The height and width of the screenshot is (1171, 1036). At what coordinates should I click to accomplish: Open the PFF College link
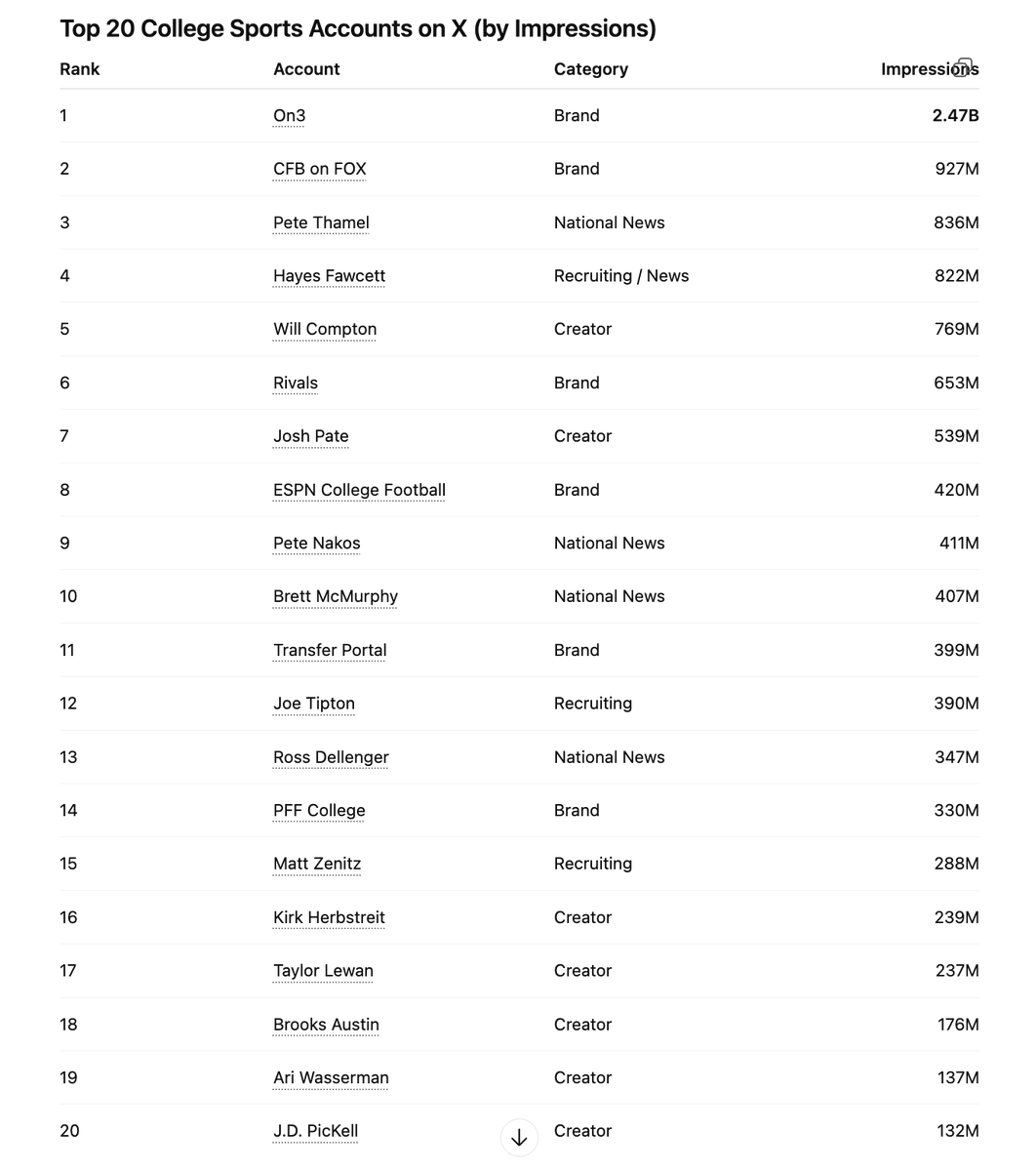[x=319, y=811]
